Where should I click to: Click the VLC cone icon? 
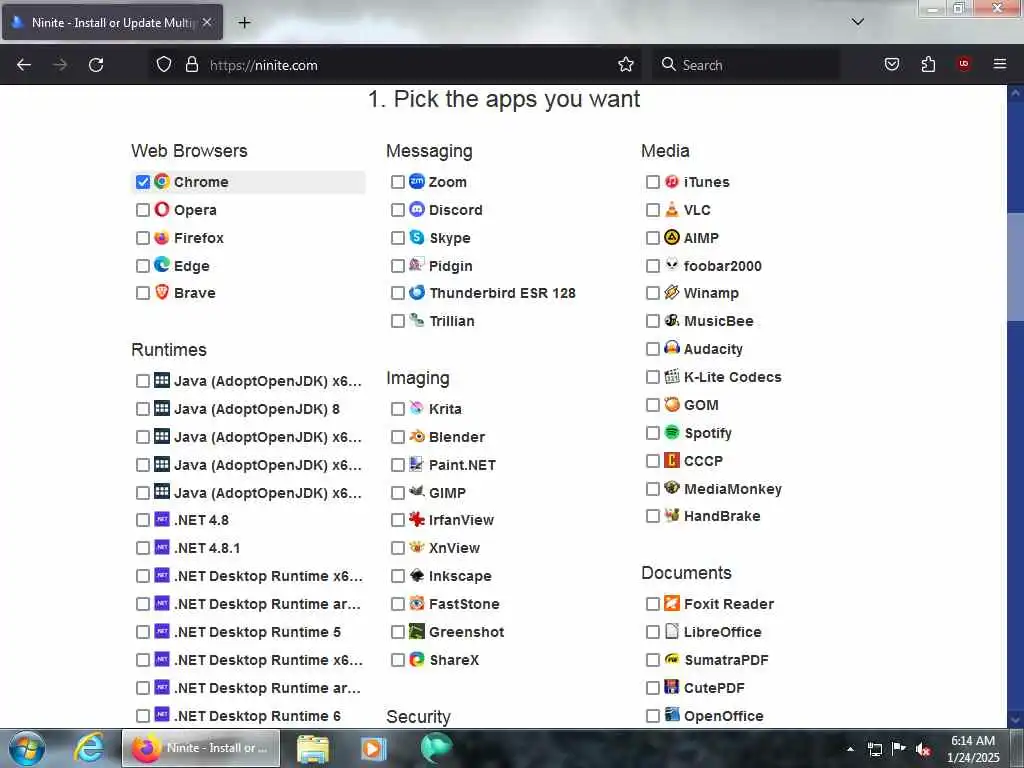pos(671,209)
